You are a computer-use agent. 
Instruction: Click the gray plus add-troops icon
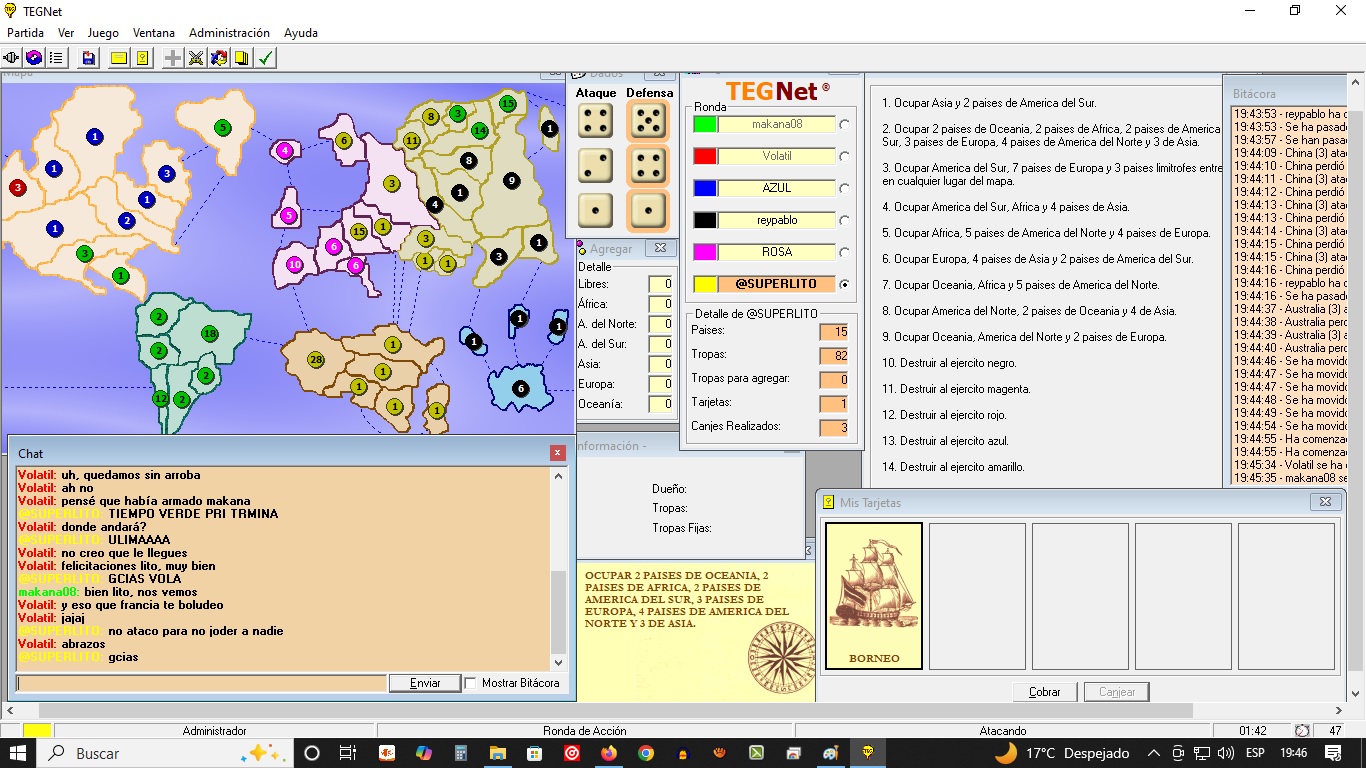(x=173, y=58)
